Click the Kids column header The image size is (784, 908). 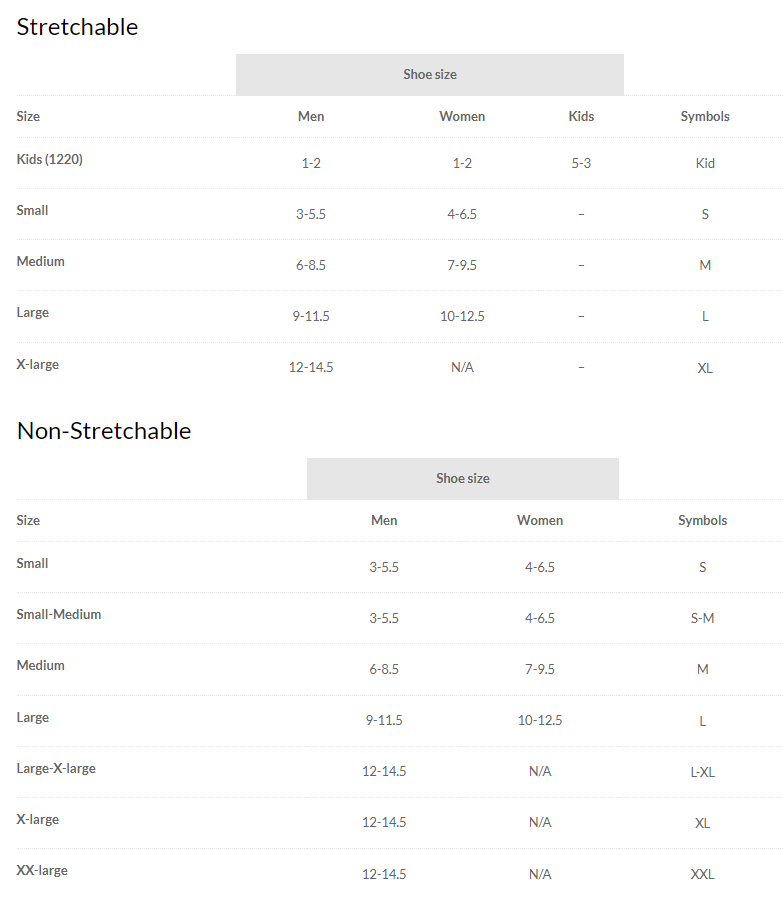(x=581, y=117)
